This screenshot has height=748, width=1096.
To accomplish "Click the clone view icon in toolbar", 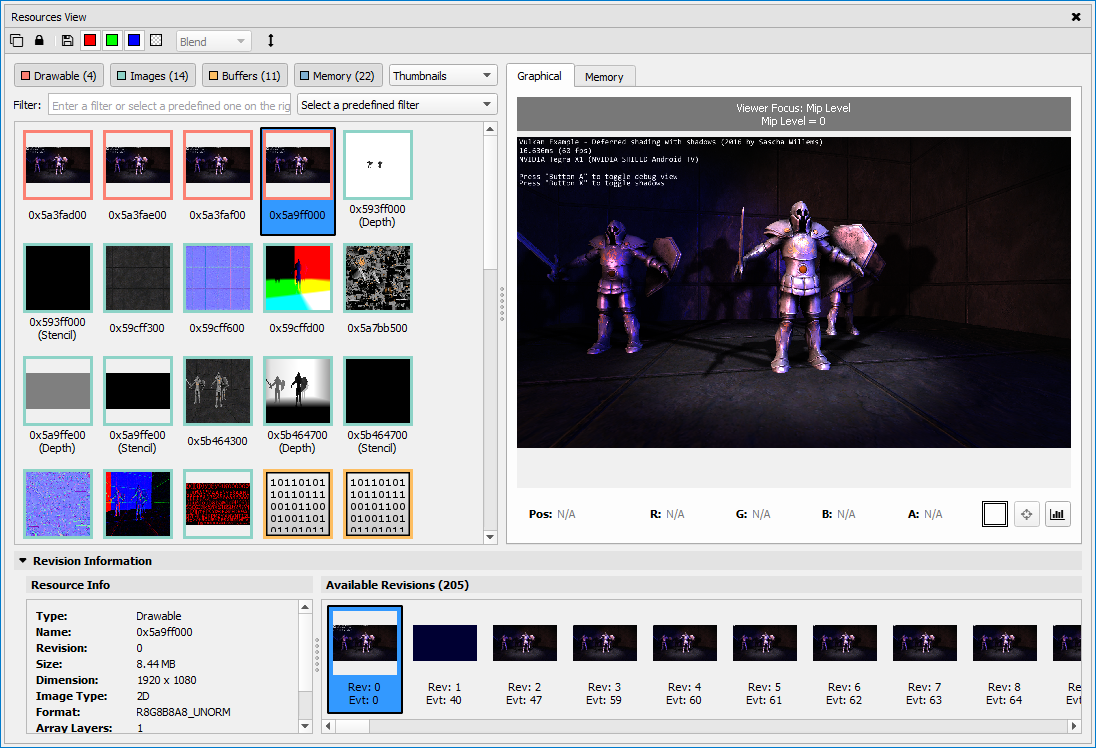I will click(x=17, y=41).
